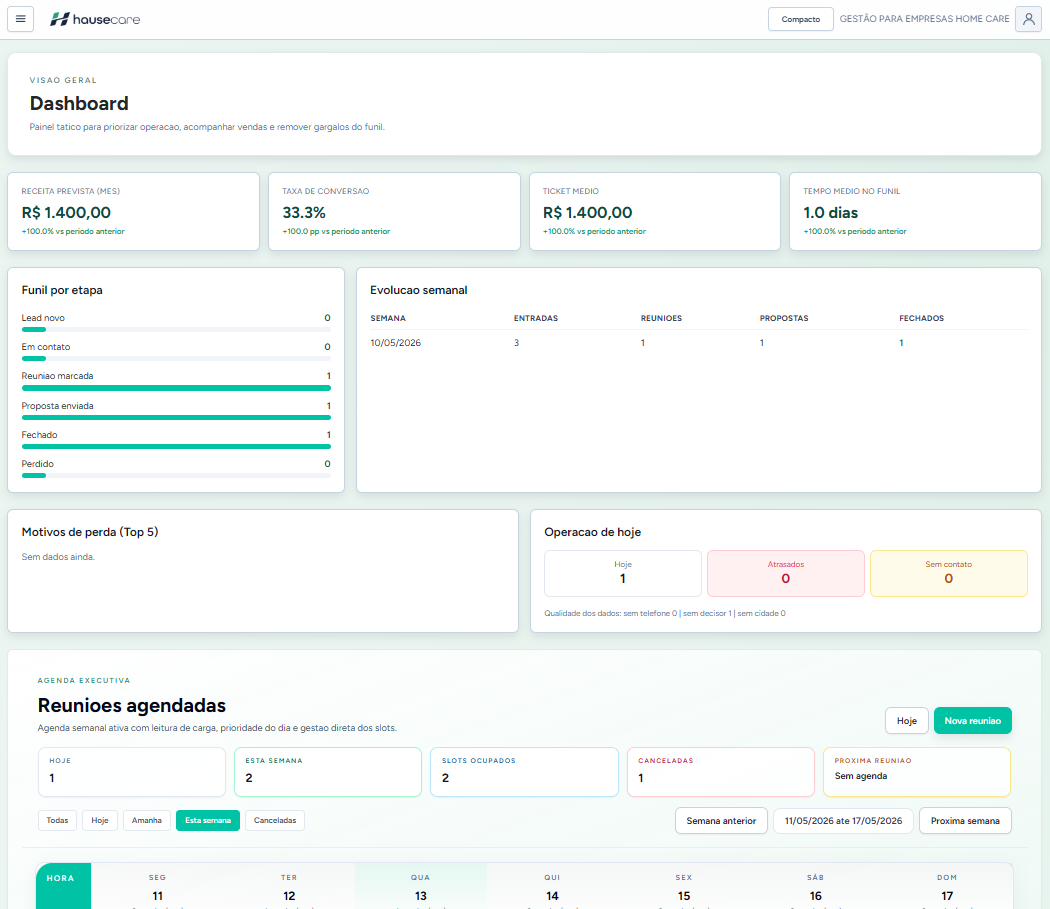The width and height of the screenshot is (1050, 909).
Task: Open the user profile icon
Action: tap(1028, 19)
